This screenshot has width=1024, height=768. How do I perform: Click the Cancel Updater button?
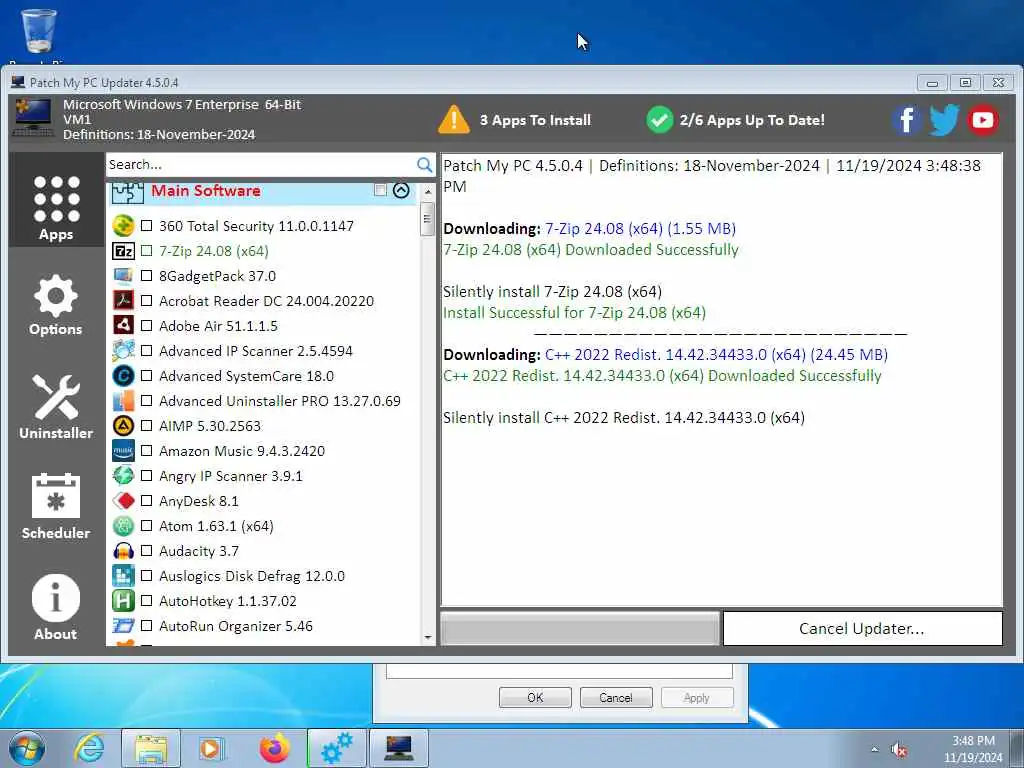pyautogui.click(x=862, y=628)
